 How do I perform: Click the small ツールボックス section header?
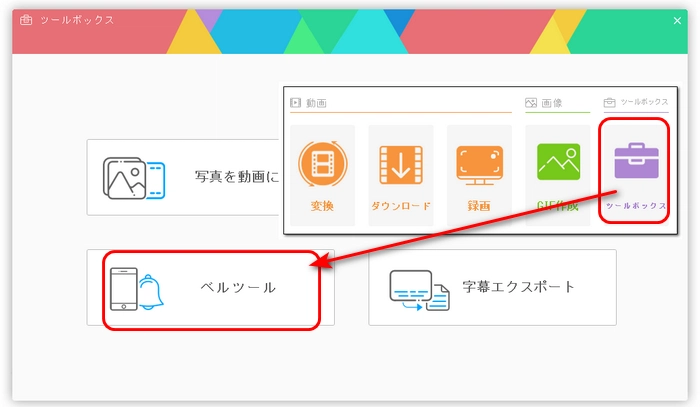click(x=636, y=103)
